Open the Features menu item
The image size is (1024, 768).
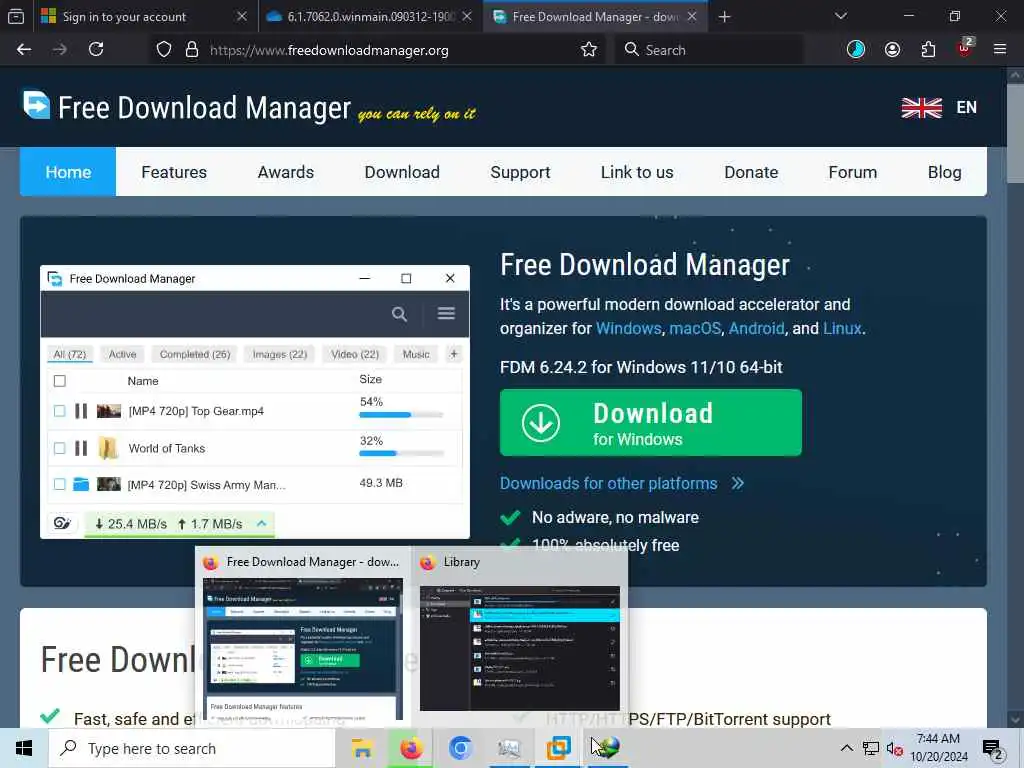[x=174, y=172]
